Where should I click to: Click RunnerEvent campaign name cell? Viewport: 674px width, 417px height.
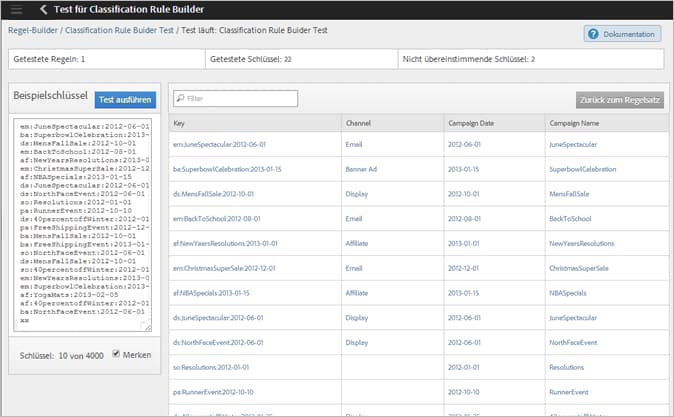[569, 392]
